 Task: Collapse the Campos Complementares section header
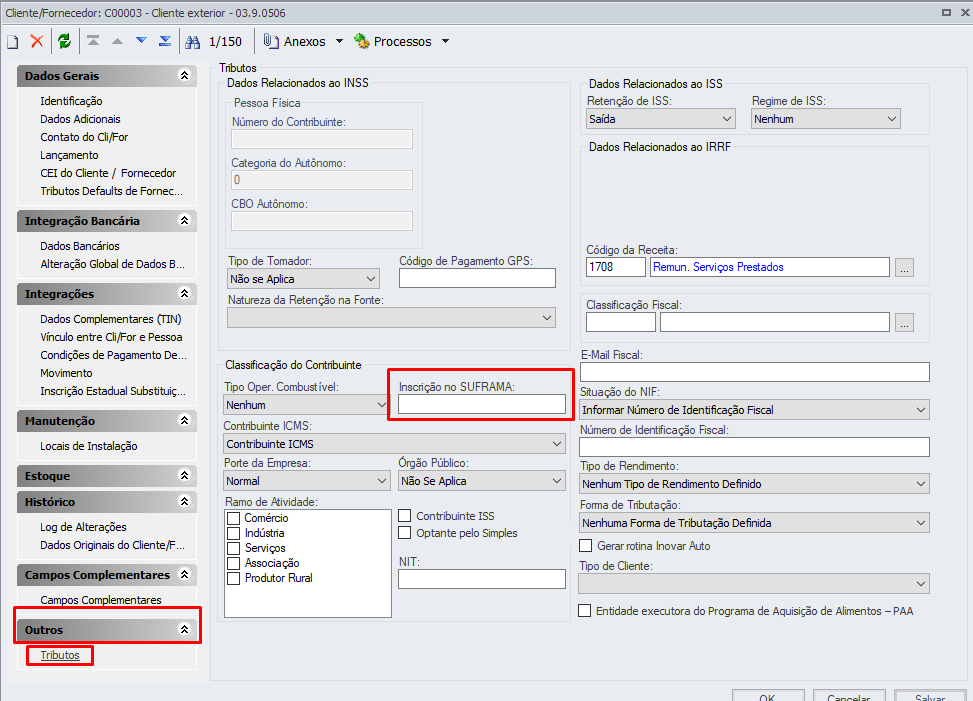point(184,574)
